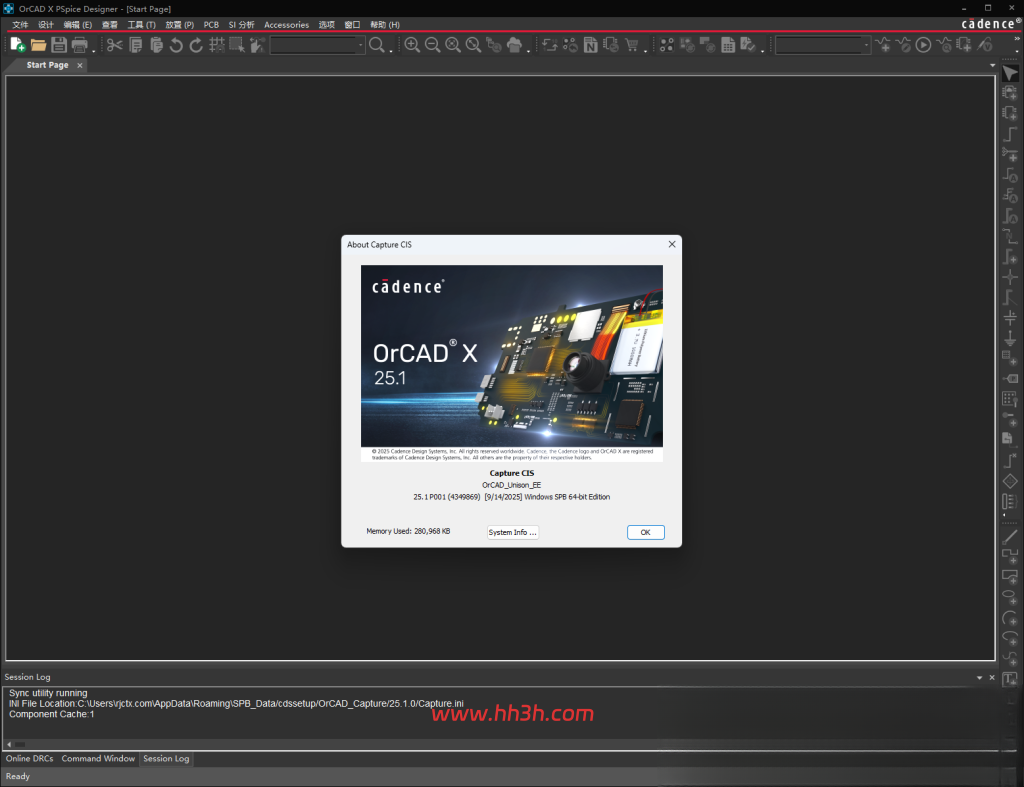Click the New document toolbar icon
This screenshot has height=787, width=1024.
18,44
